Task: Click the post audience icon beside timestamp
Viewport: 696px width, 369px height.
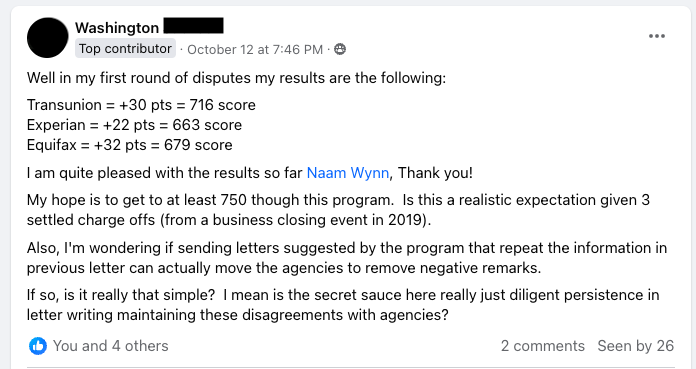Action: click(340, 49)
